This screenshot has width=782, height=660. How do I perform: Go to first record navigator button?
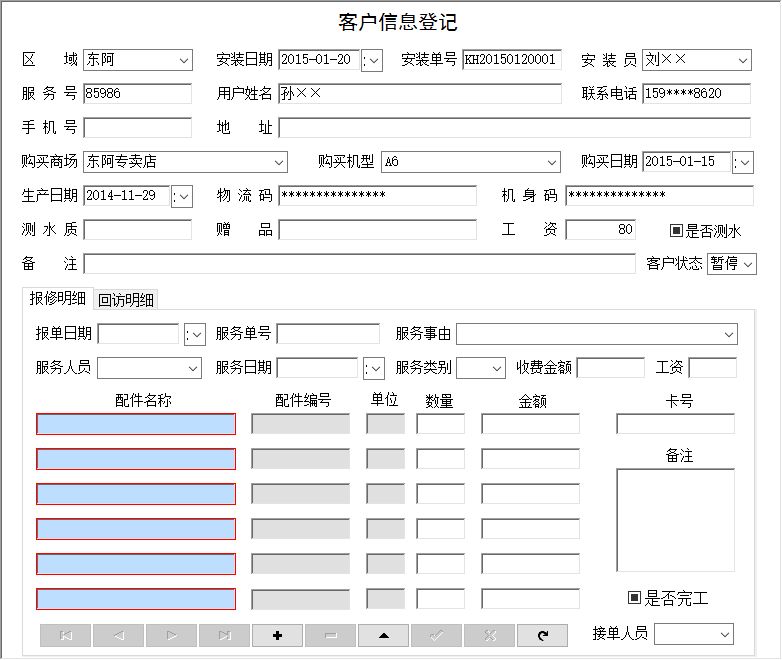(66, 635)
